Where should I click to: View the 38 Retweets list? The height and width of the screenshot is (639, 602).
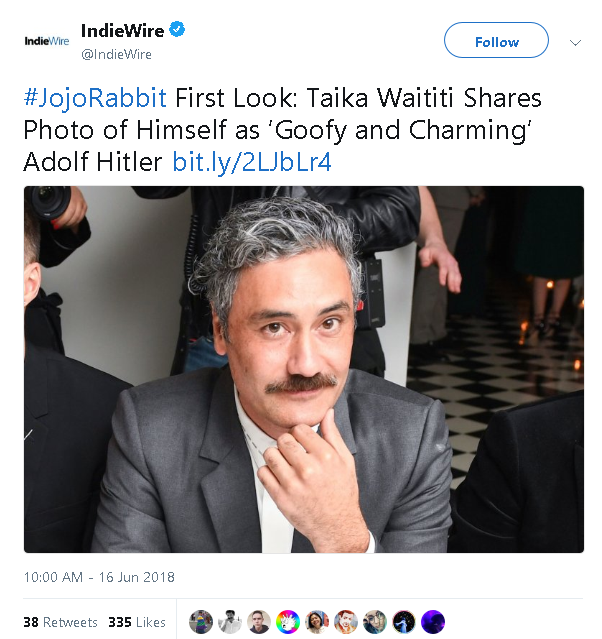60,622
